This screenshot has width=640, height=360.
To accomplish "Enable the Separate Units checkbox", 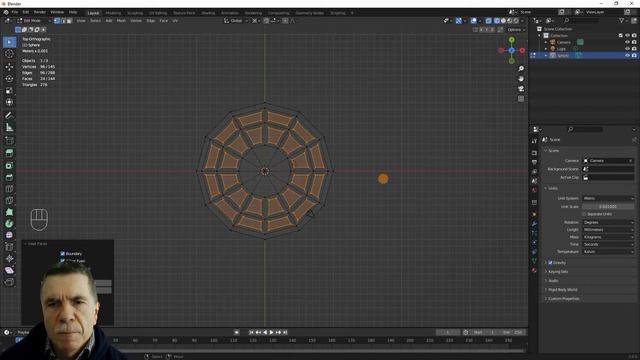I will [584, 214].
